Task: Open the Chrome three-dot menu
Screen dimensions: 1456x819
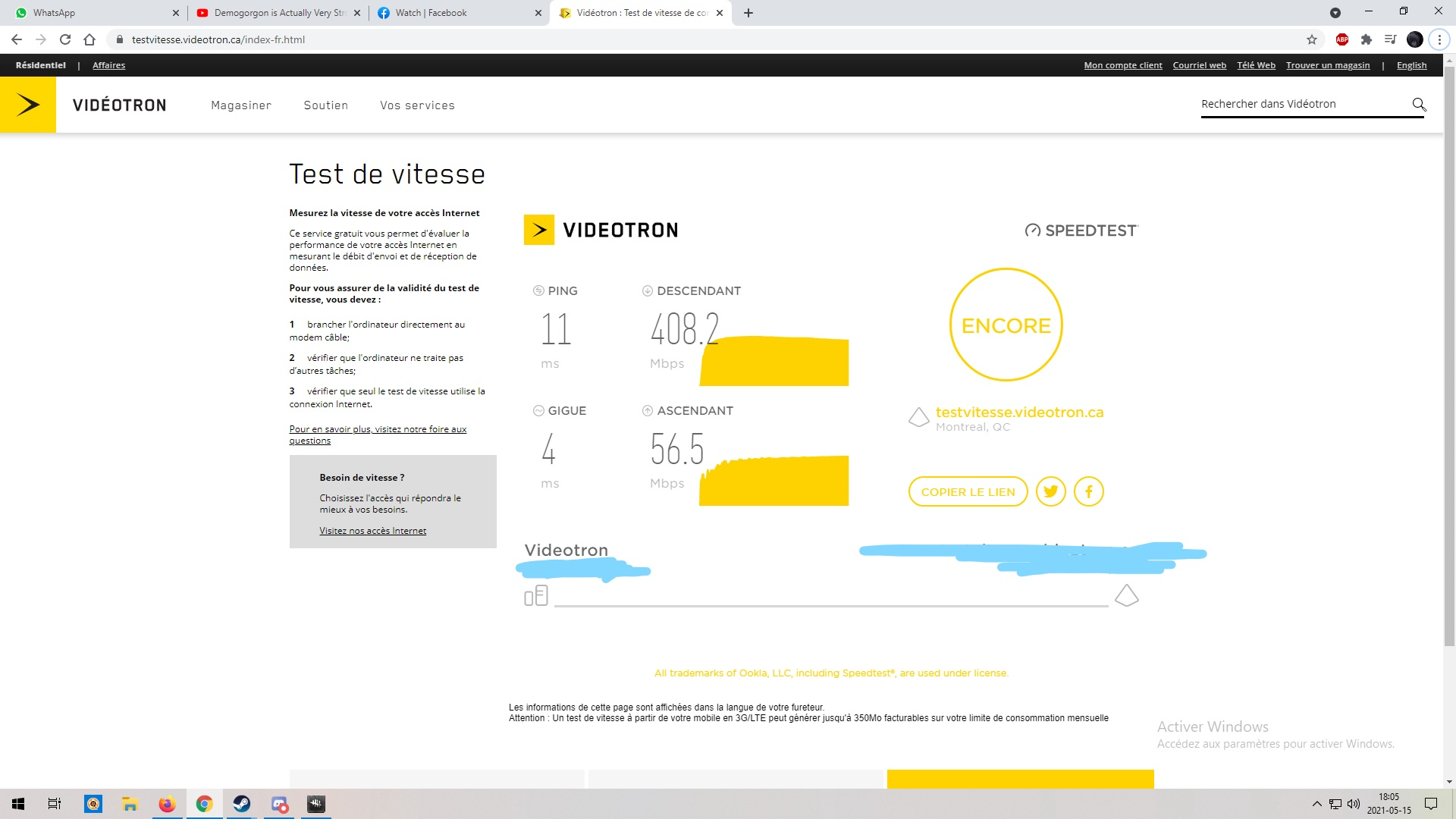Action: [x=1439, y=39]
